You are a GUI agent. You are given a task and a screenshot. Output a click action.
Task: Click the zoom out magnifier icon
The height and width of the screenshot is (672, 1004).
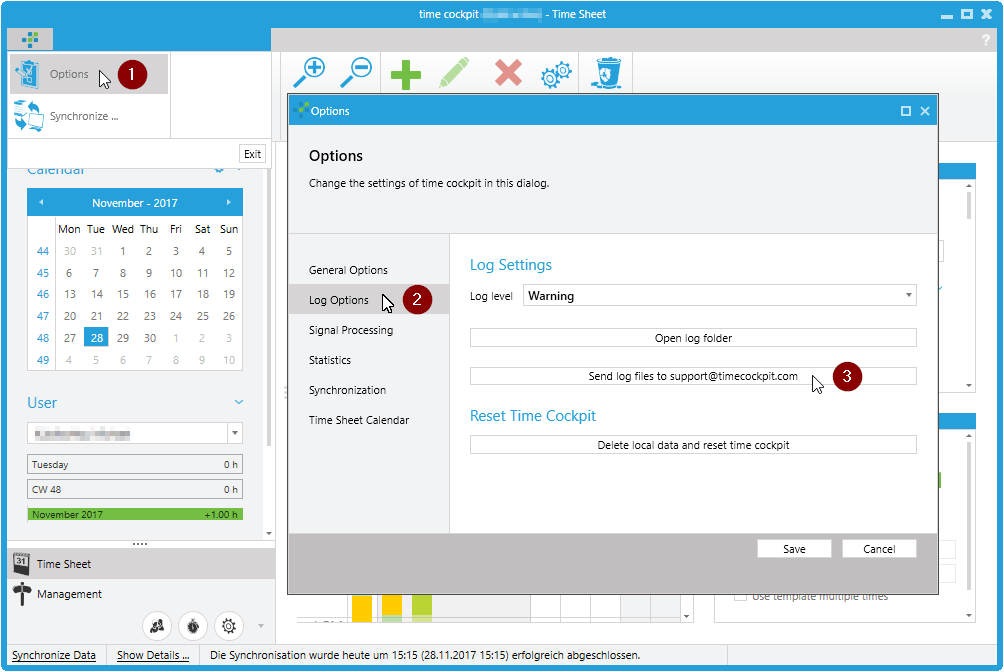[x=356, y=73]
